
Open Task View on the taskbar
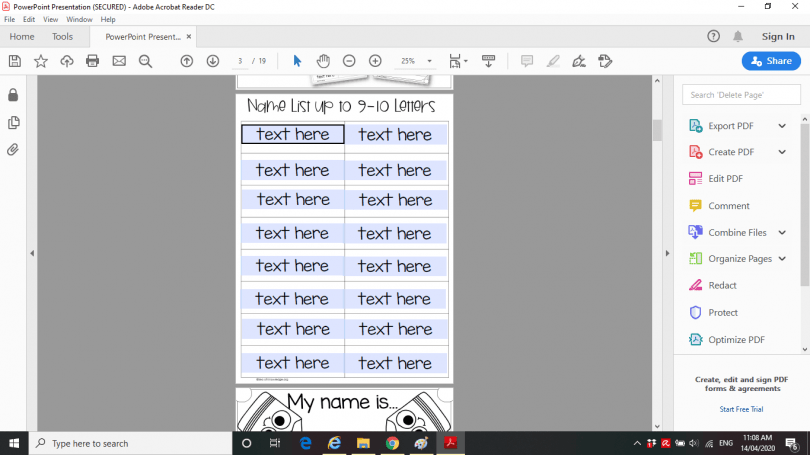pyautogui.click(x=275, y=443)
